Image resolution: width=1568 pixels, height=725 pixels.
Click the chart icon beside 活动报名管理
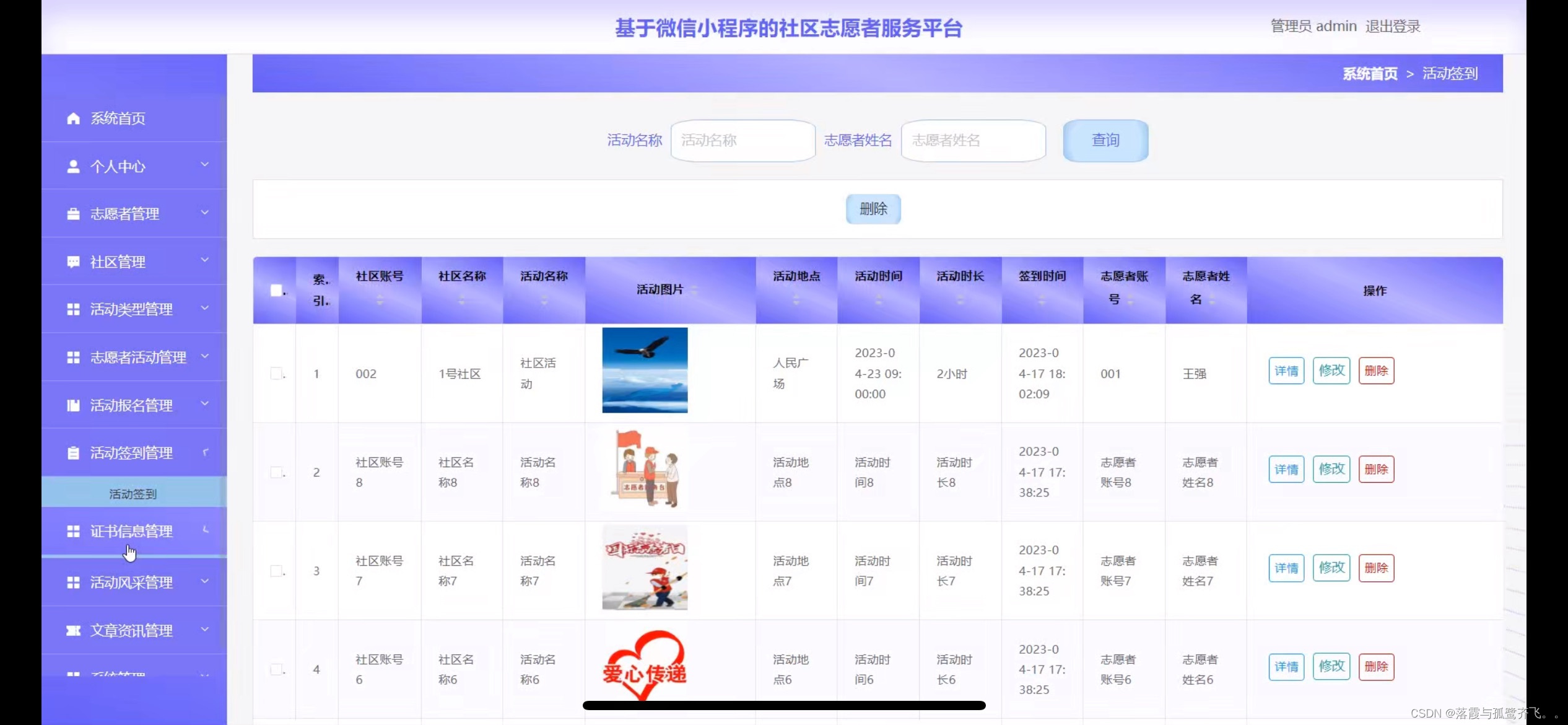pos(73,405)
